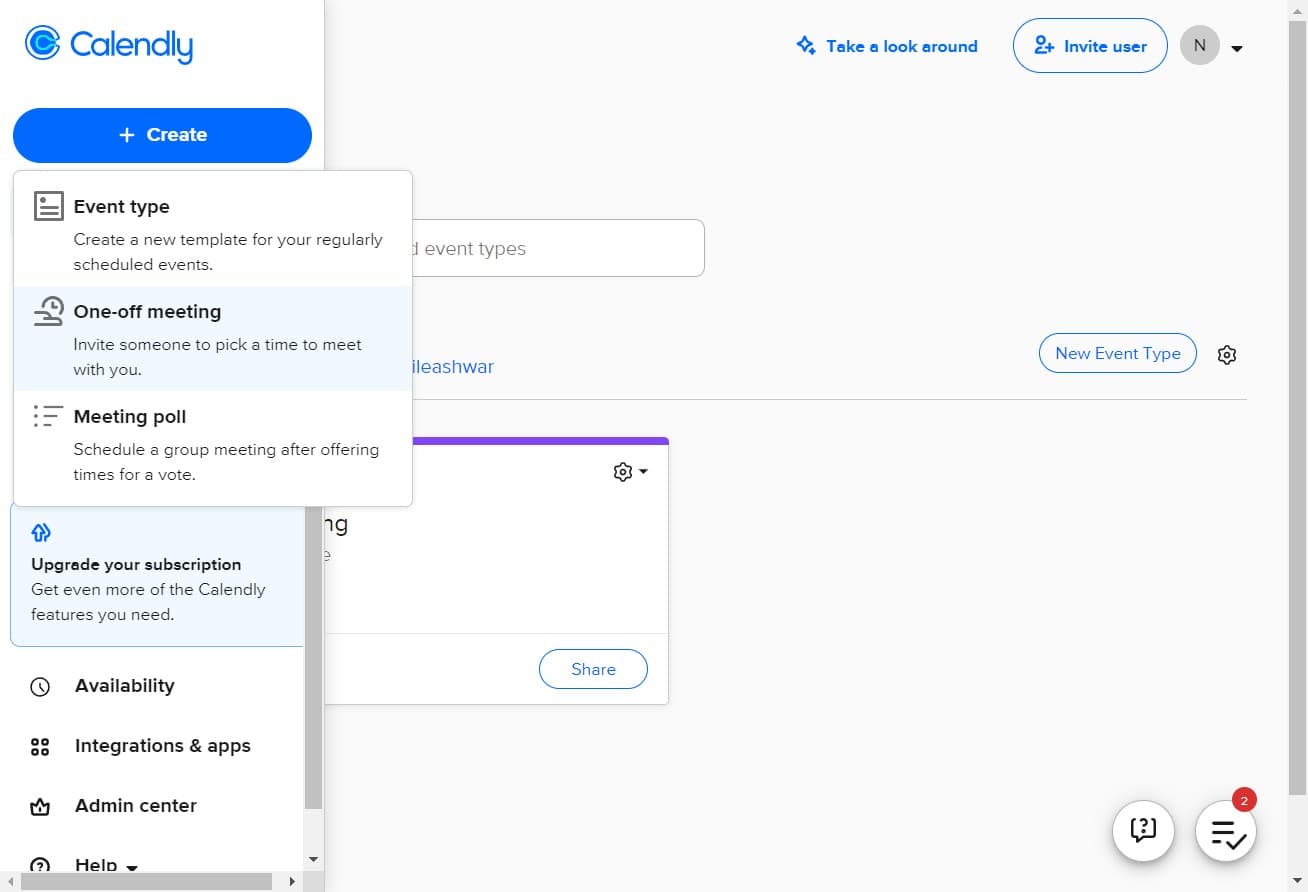The width and height of the screenshot is (1308, 892).
Task: Click the settings gear beside New Event Type
Action: click(x=1227, y=354)
